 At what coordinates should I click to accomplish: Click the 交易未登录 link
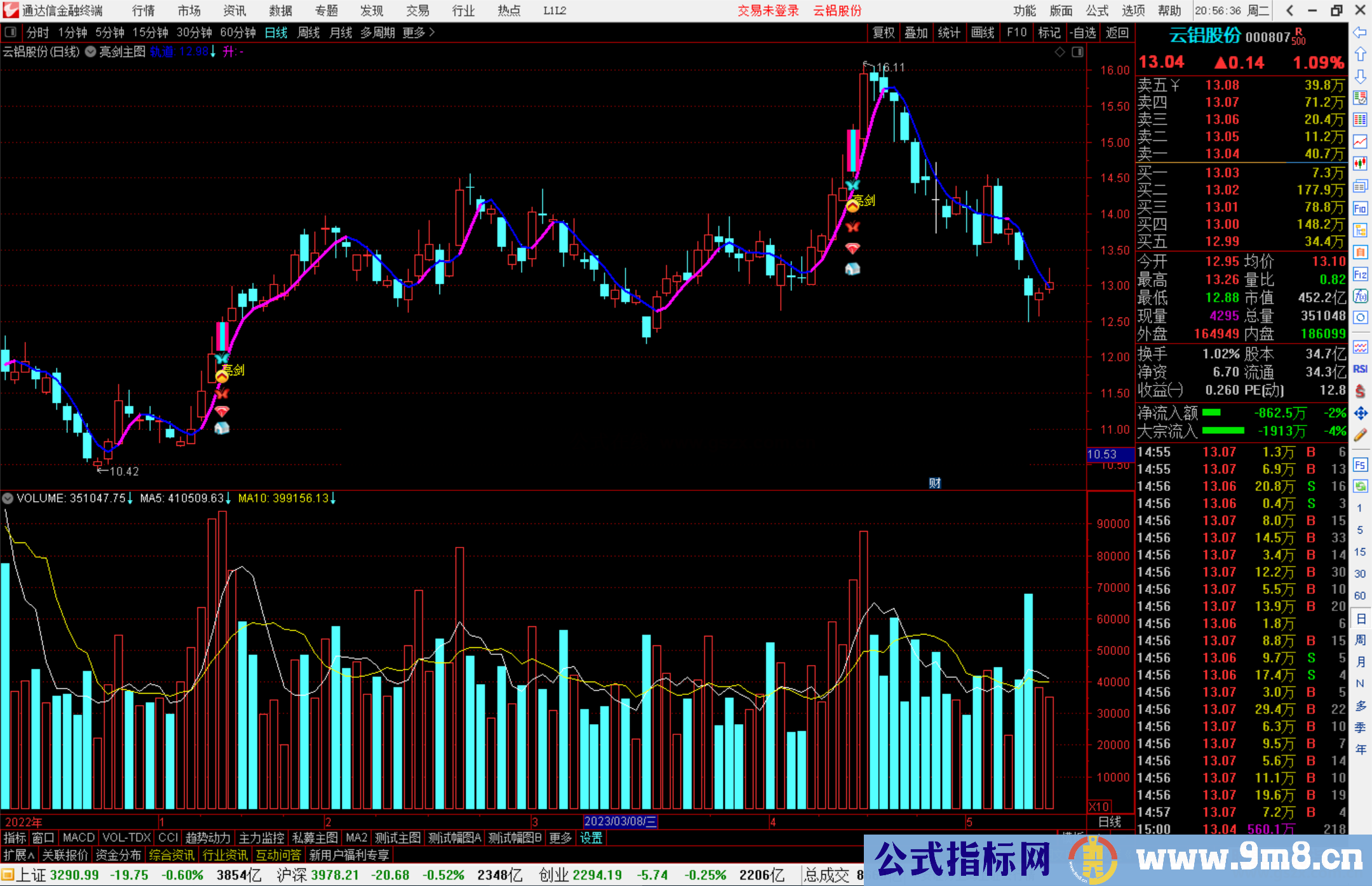point(767,11)
